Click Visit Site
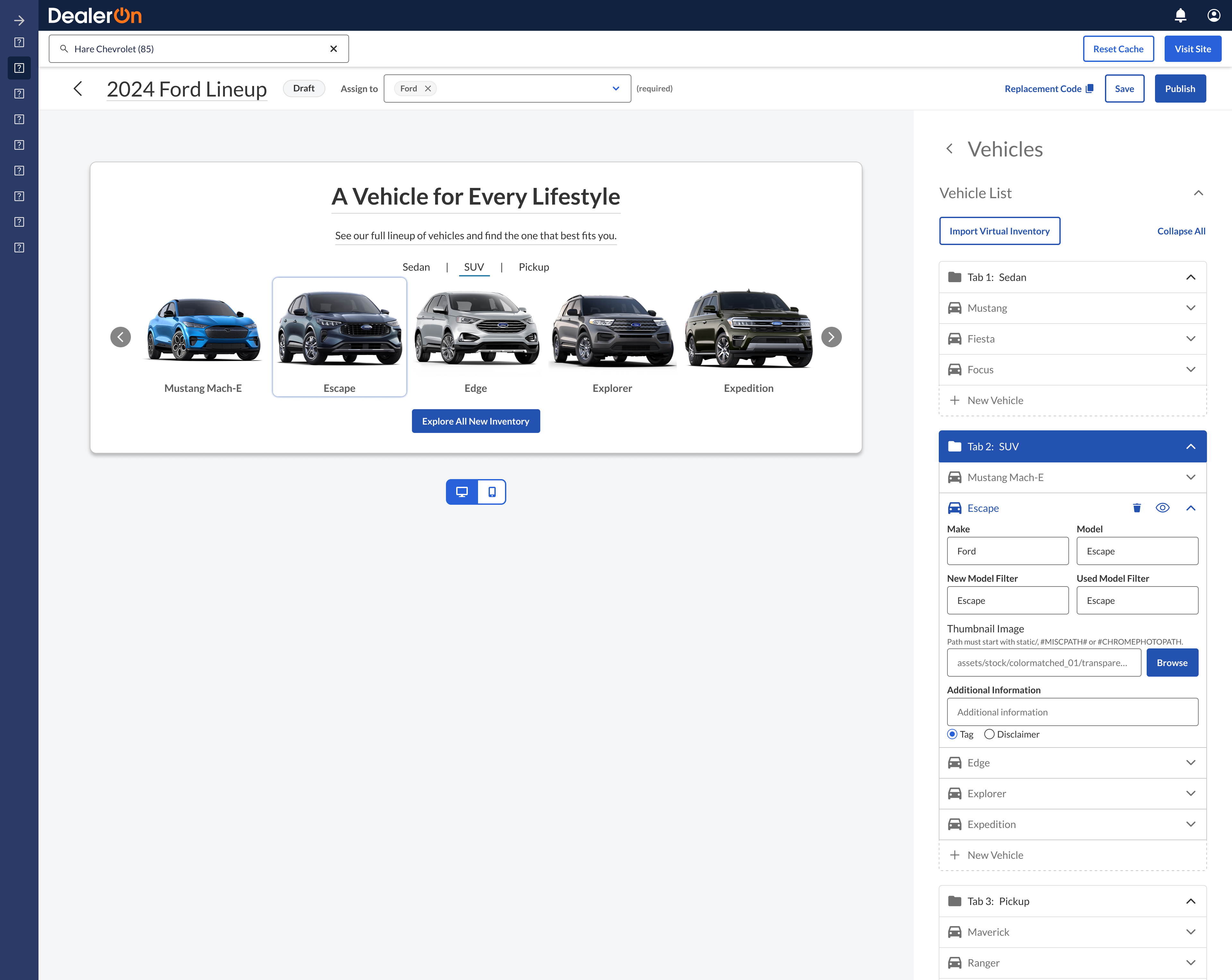This screenshot has height=980, width=1232. tap(1193, 49)
